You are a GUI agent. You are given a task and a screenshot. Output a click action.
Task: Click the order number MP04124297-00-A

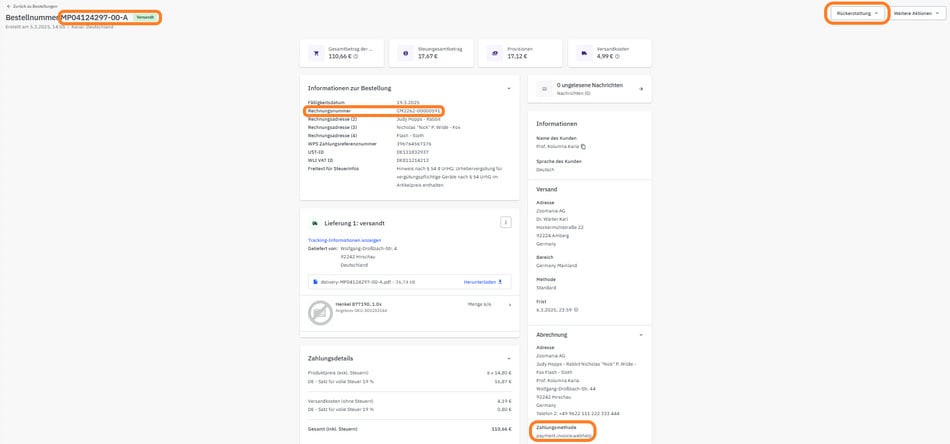(x=94, y=17)
